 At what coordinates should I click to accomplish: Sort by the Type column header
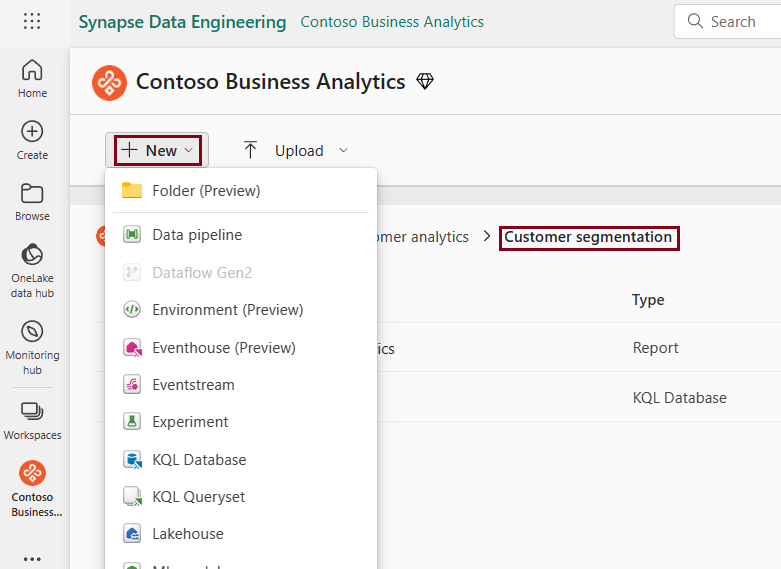click(648, 299)
